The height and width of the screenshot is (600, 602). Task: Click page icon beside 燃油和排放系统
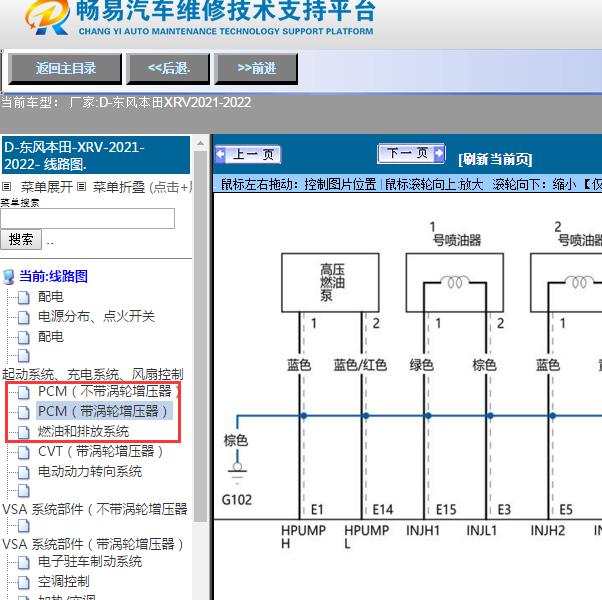point(24,433)
